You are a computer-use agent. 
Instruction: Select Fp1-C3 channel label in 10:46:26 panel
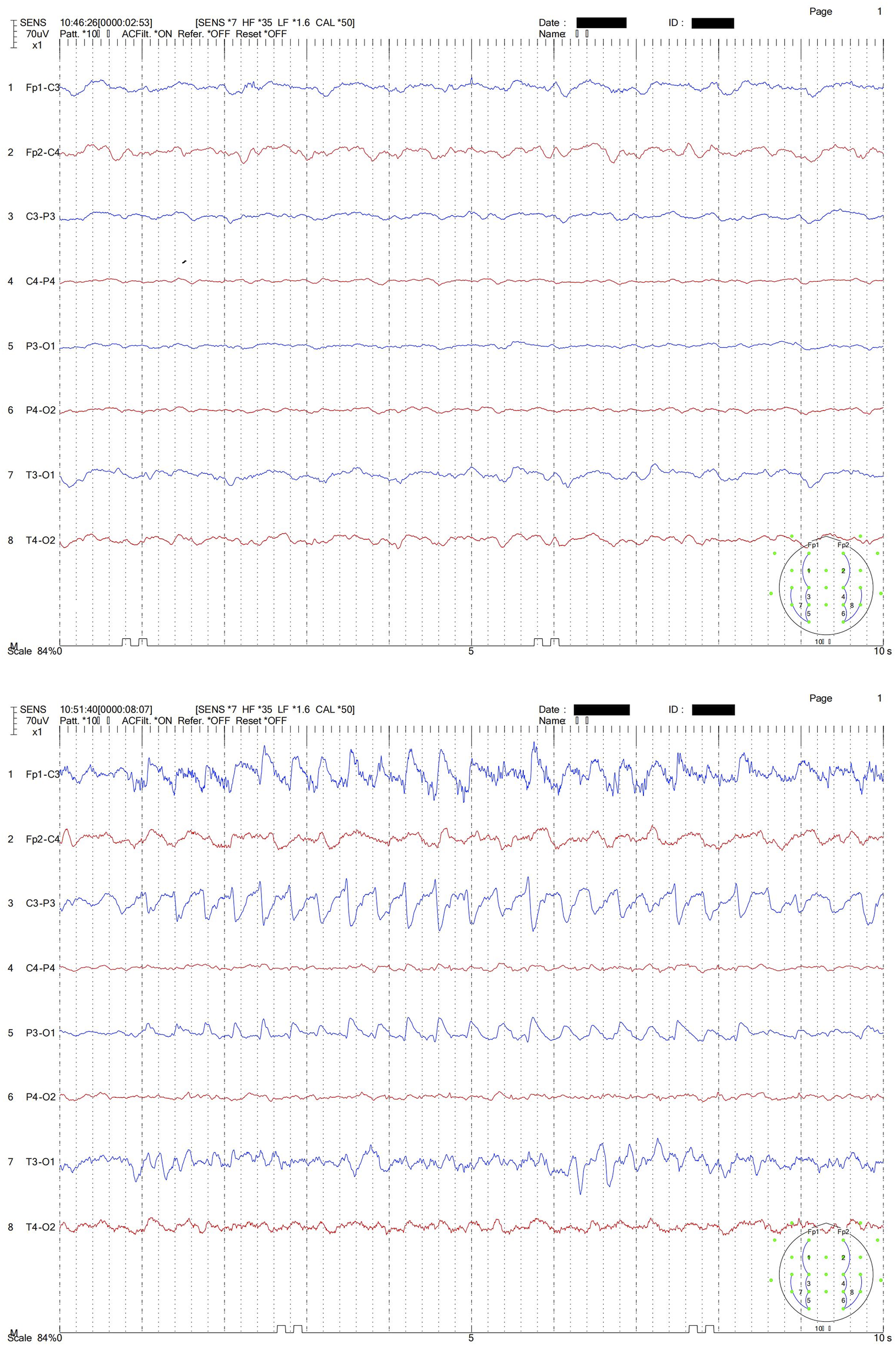click(x=42, y=87)
